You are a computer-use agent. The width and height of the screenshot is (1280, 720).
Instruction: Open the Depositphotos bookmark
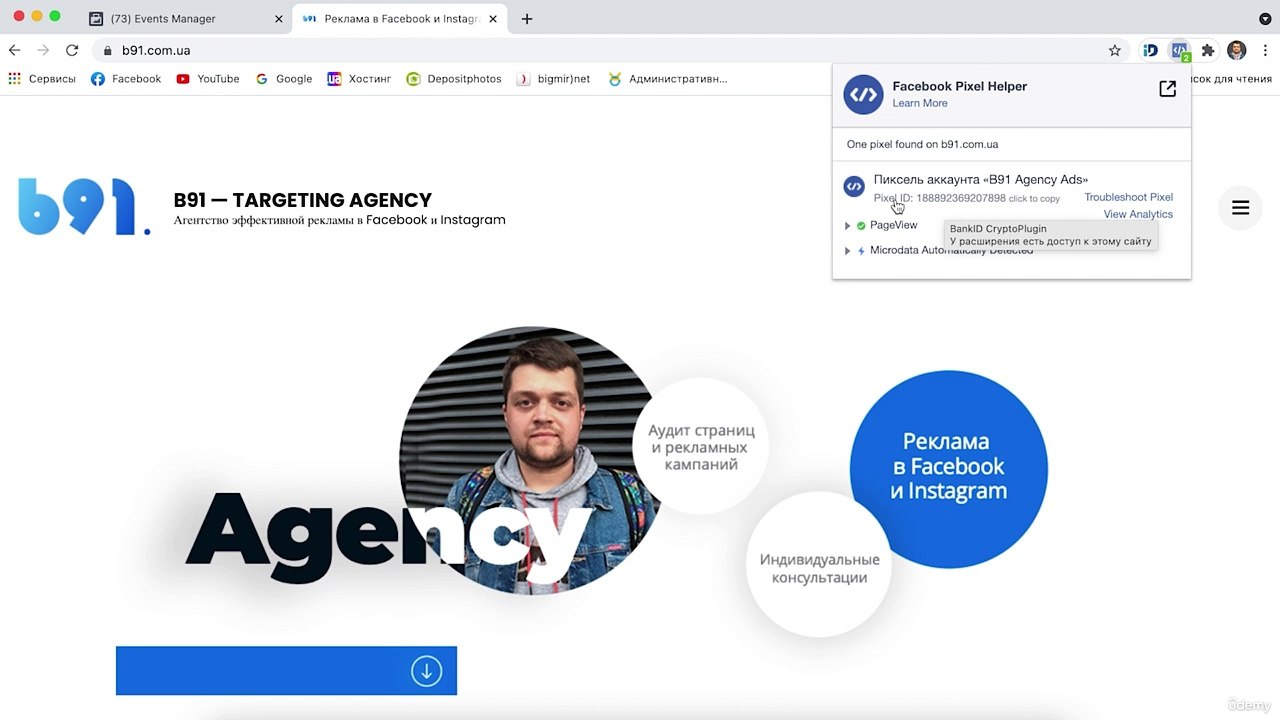[454, 79]
